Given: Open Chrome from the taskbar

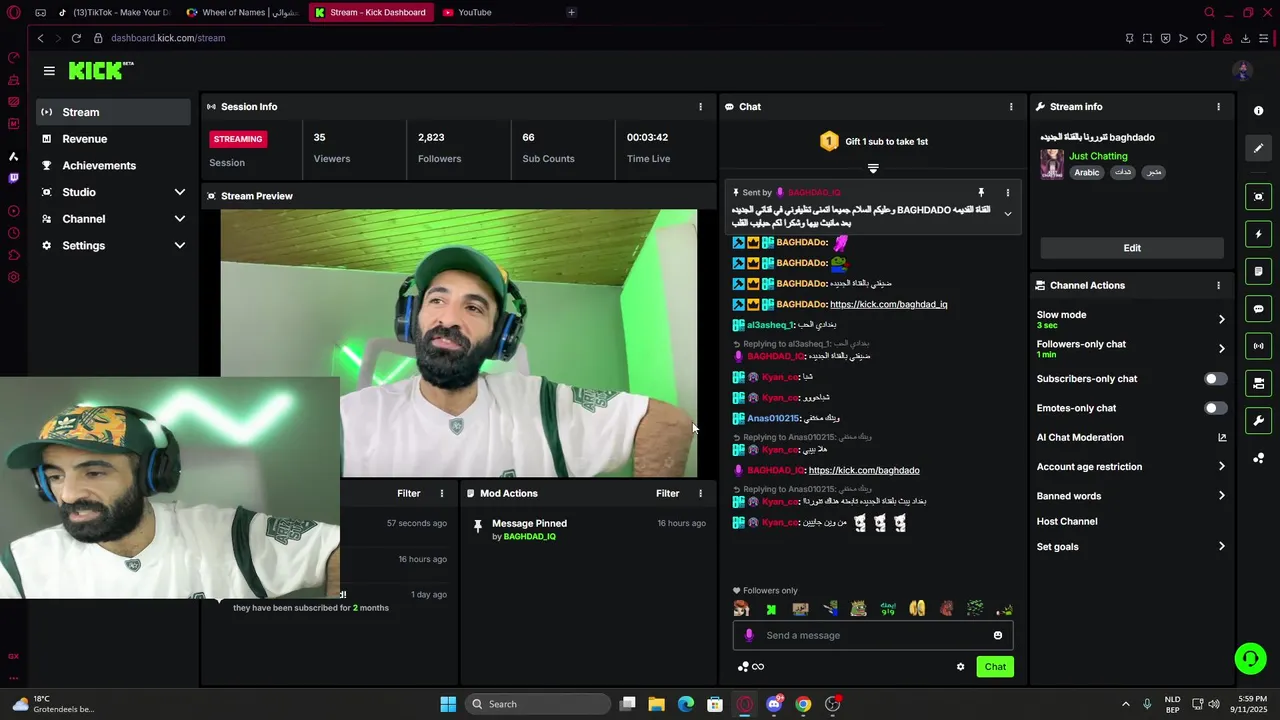Looking at the screenshot, I should [803, 704].
